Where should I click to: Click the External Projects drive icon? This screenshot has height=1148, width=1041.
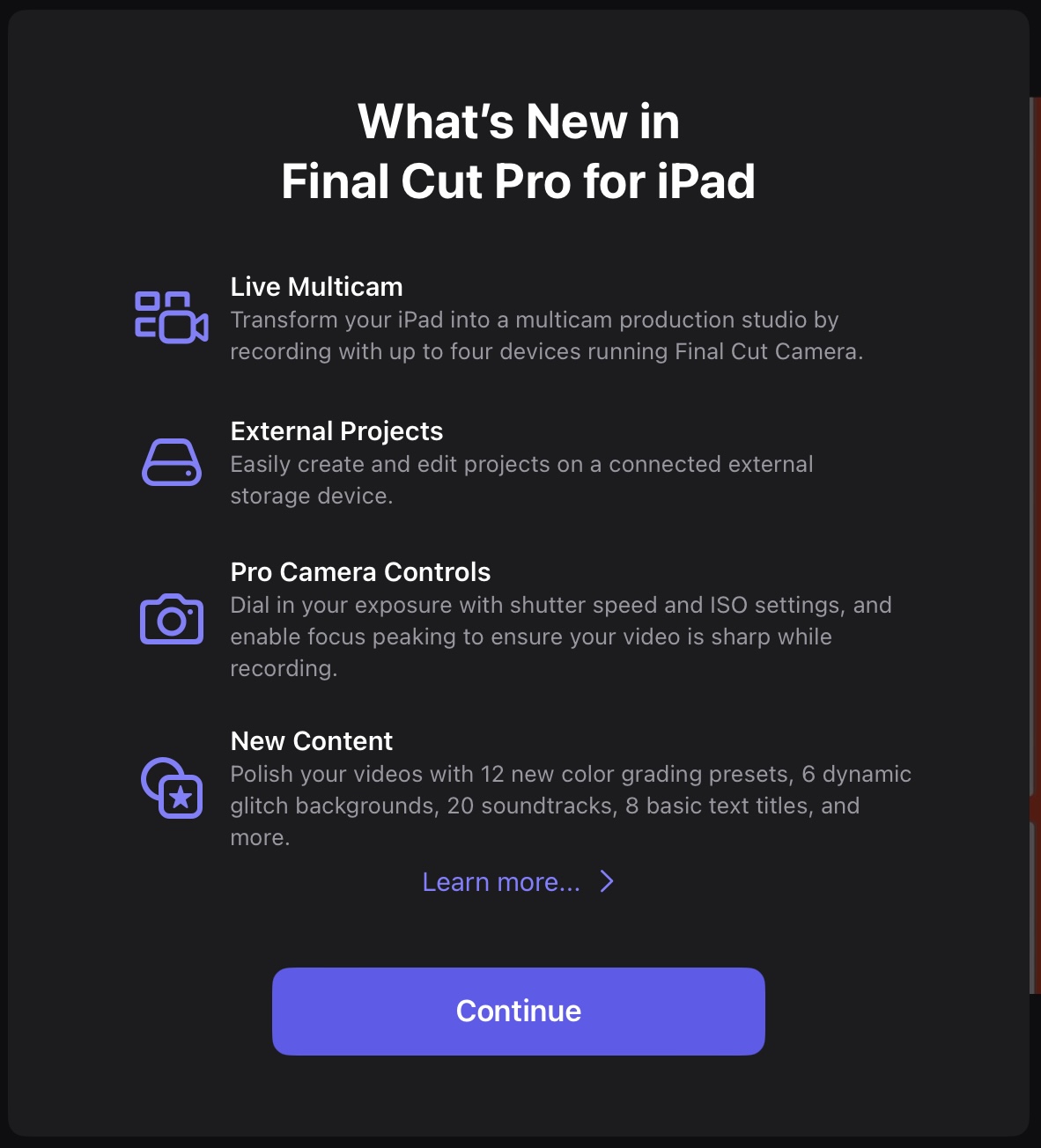172,462
